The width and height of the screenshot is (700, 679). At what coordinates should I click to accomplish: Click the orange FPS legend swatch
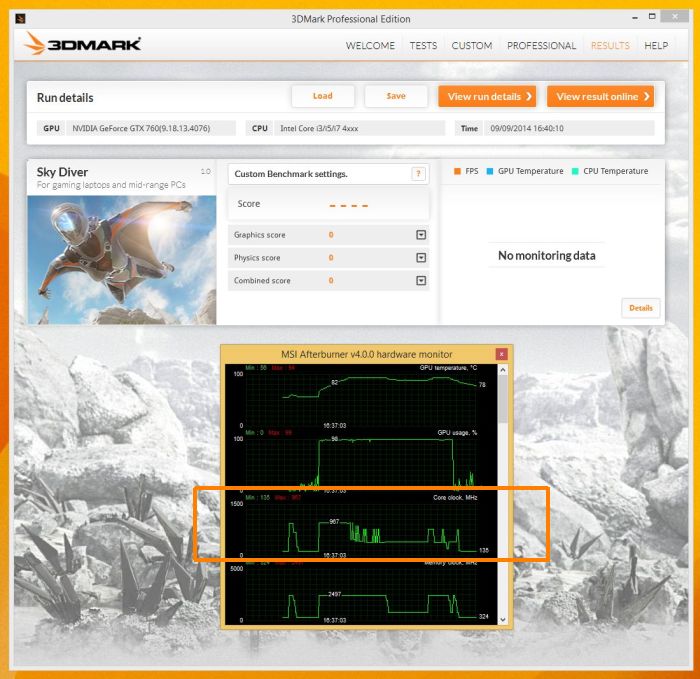point(457,171)
